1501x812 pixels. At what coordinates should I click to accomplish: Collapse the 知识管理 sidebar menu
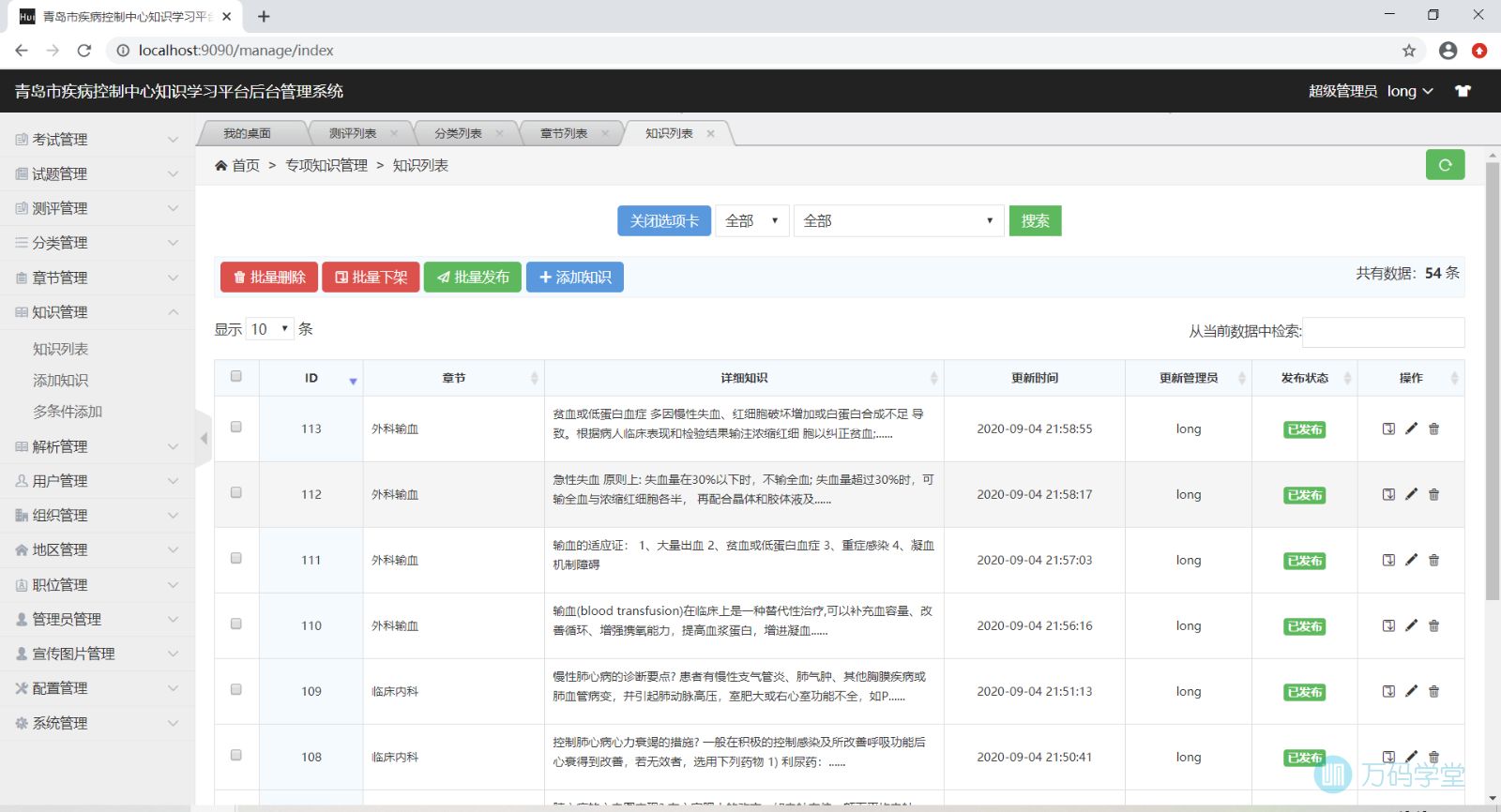[x=98, y=312]
